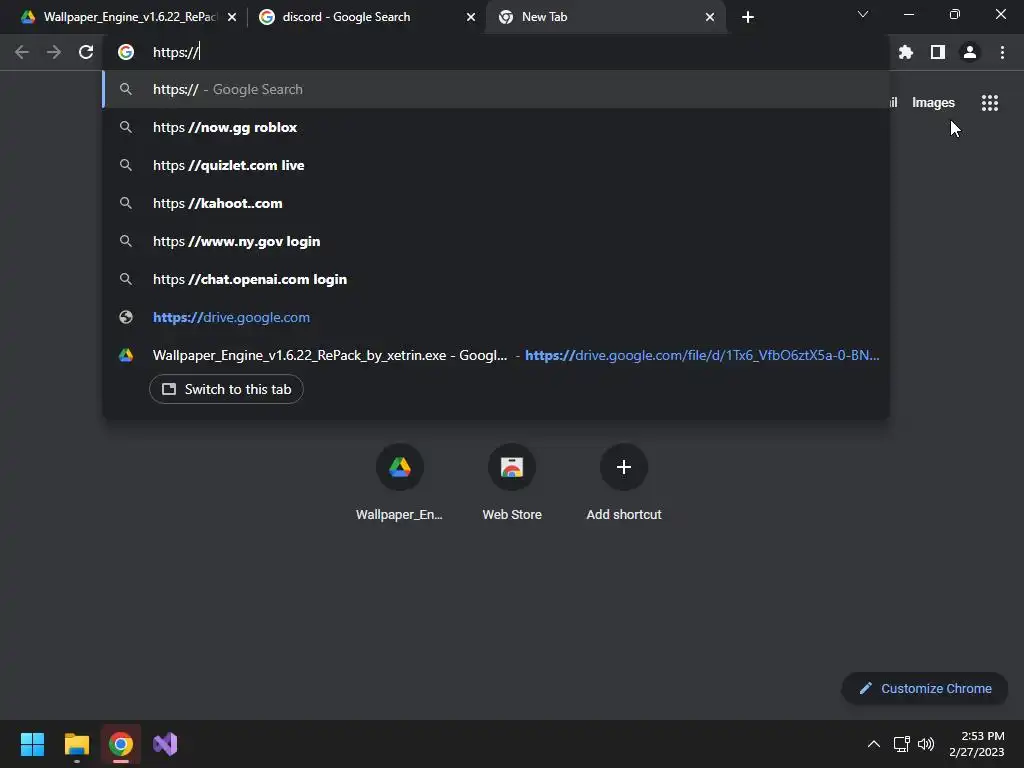Open the Chrome profile avatar icon
This screenshot has height=768, width=1024.
970,52
